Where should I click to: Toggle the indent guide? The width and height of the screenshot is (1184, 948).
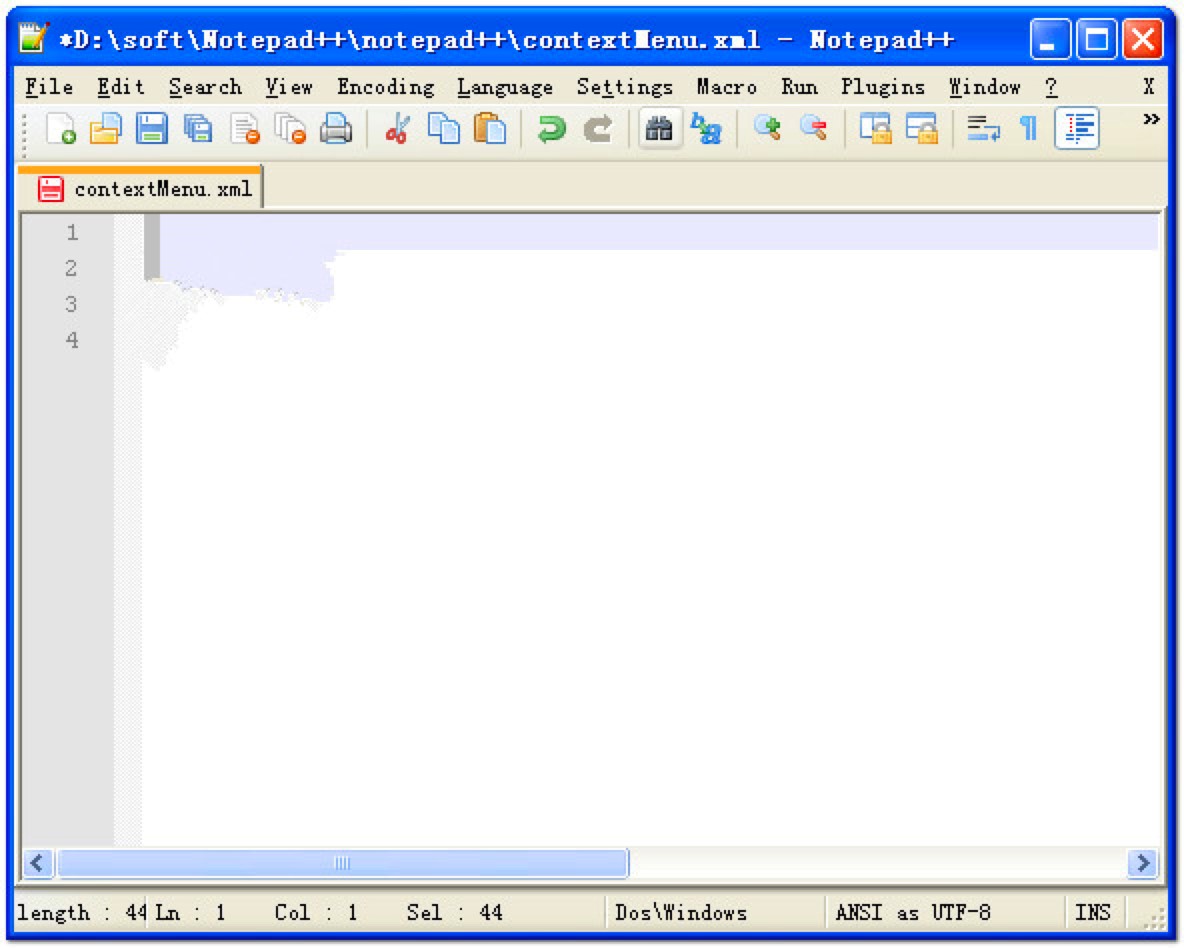click(1077, 130)
